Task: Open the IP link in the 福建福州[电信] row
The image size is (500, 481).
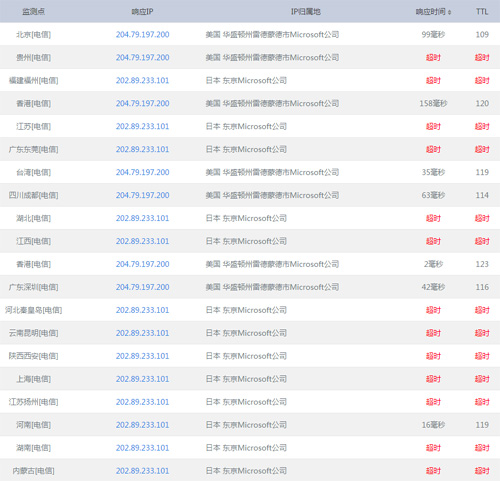Action: pos(143,80)
